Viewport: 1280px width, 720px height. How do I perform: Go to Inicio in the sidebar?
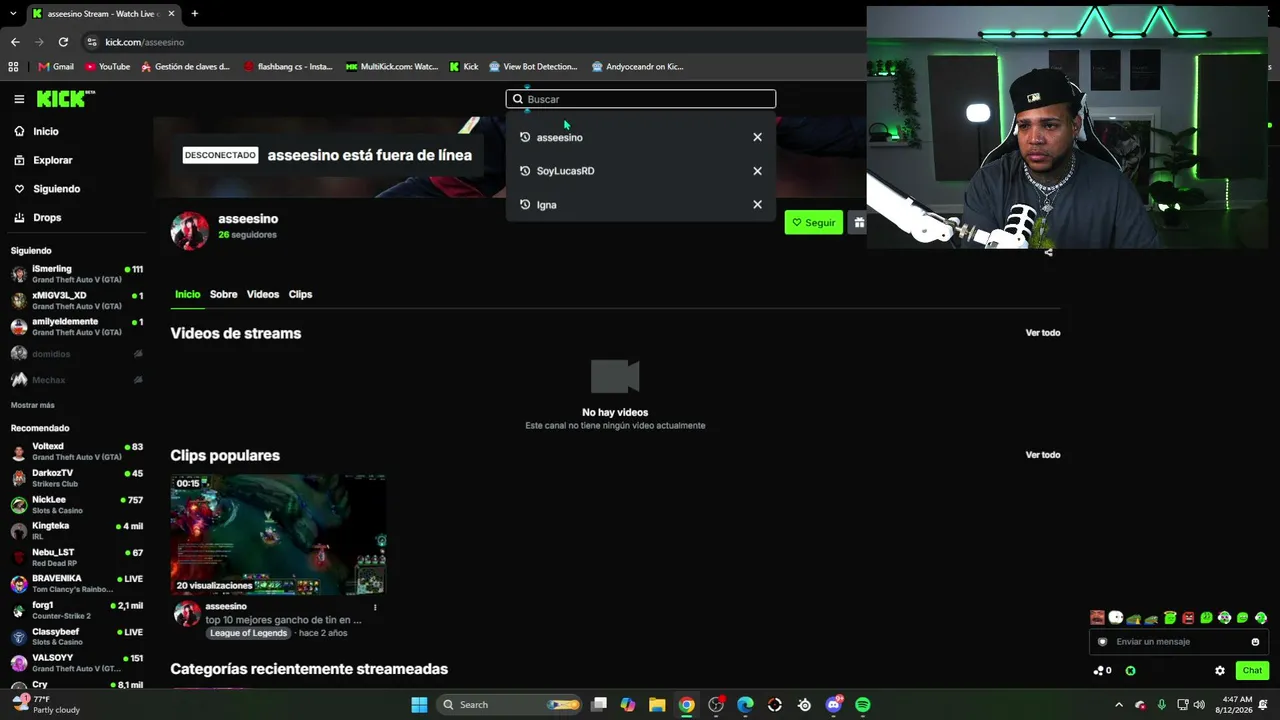(36, 131)
